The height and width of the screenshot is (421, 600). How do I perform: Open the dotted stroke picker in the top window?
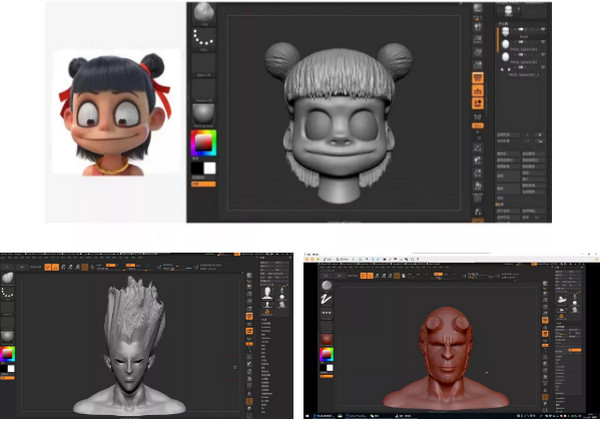point(204,38)
